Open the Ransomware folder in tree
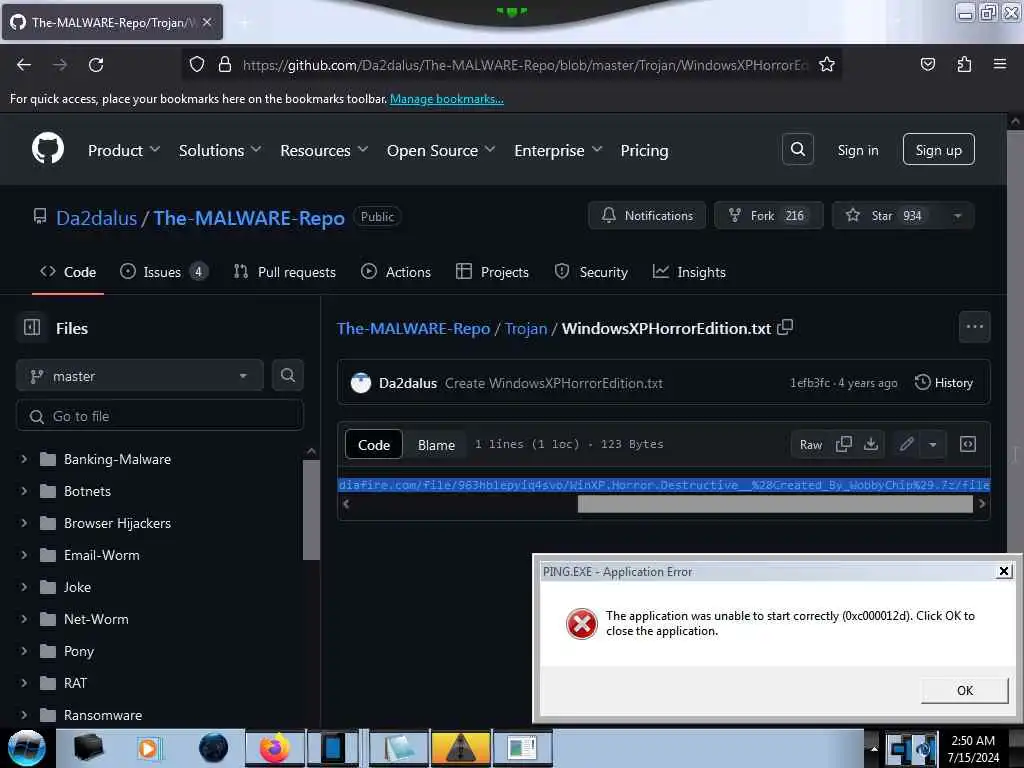Screen dimensions: 1024x768 [x=103, y=715]
